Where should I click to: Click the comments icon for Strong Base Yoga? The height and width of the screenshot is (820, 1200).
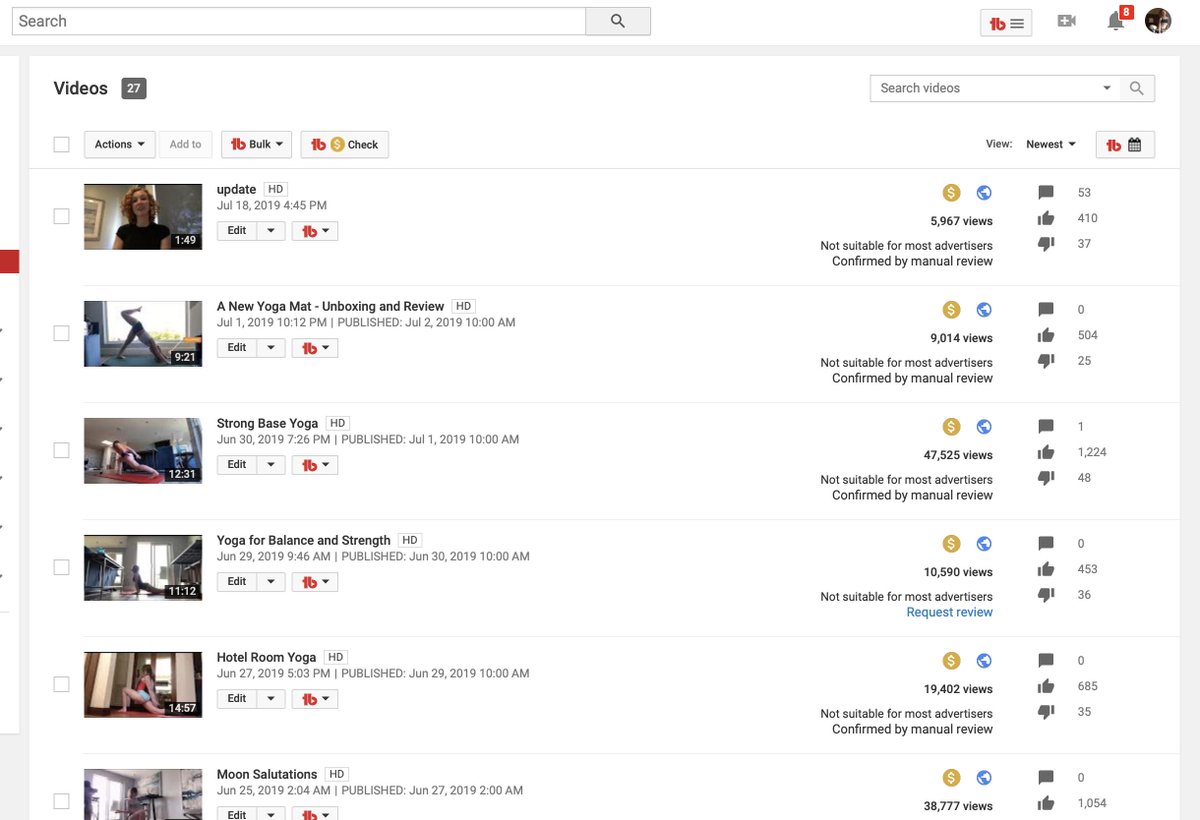pos(1046,427)
